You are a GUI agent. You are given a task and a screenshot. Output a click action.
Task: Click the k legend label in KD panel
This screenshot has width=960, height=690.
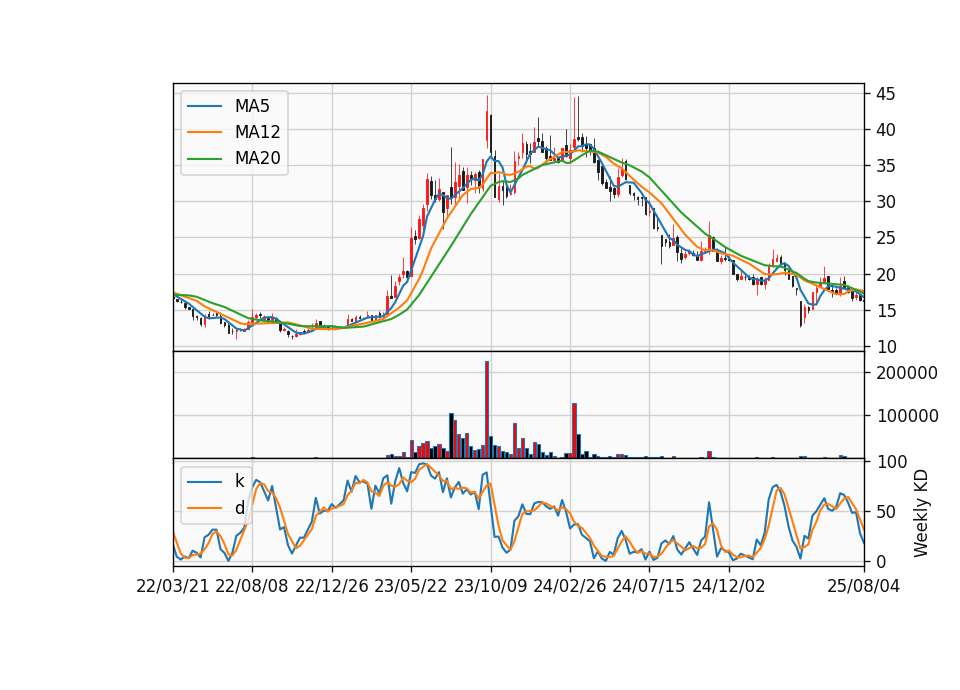click(239, 481)
